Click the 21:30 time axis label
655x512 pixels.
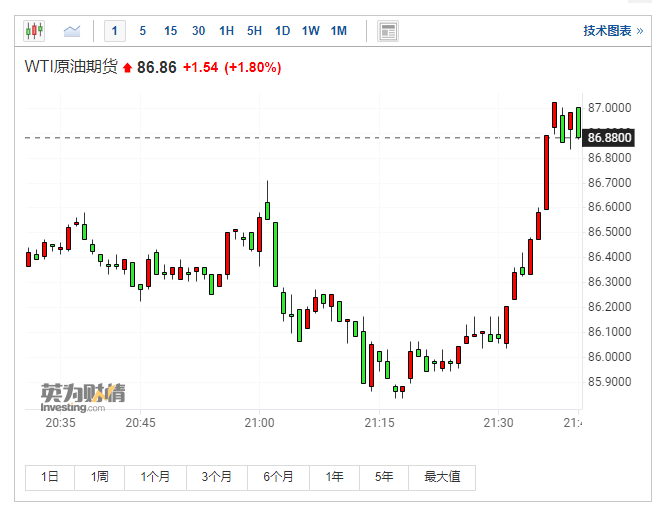click(x=498, y=423)
